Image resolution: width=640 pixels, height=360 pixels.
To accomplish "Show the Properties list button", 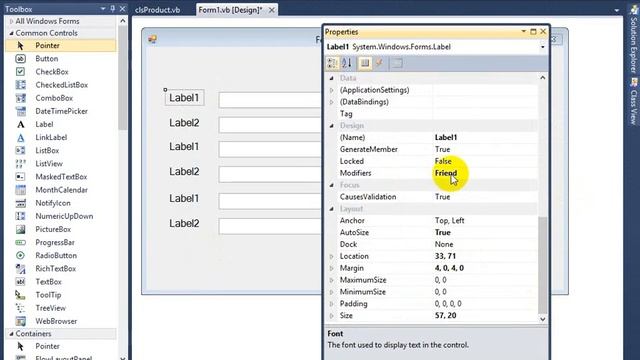I will (365, 63).
